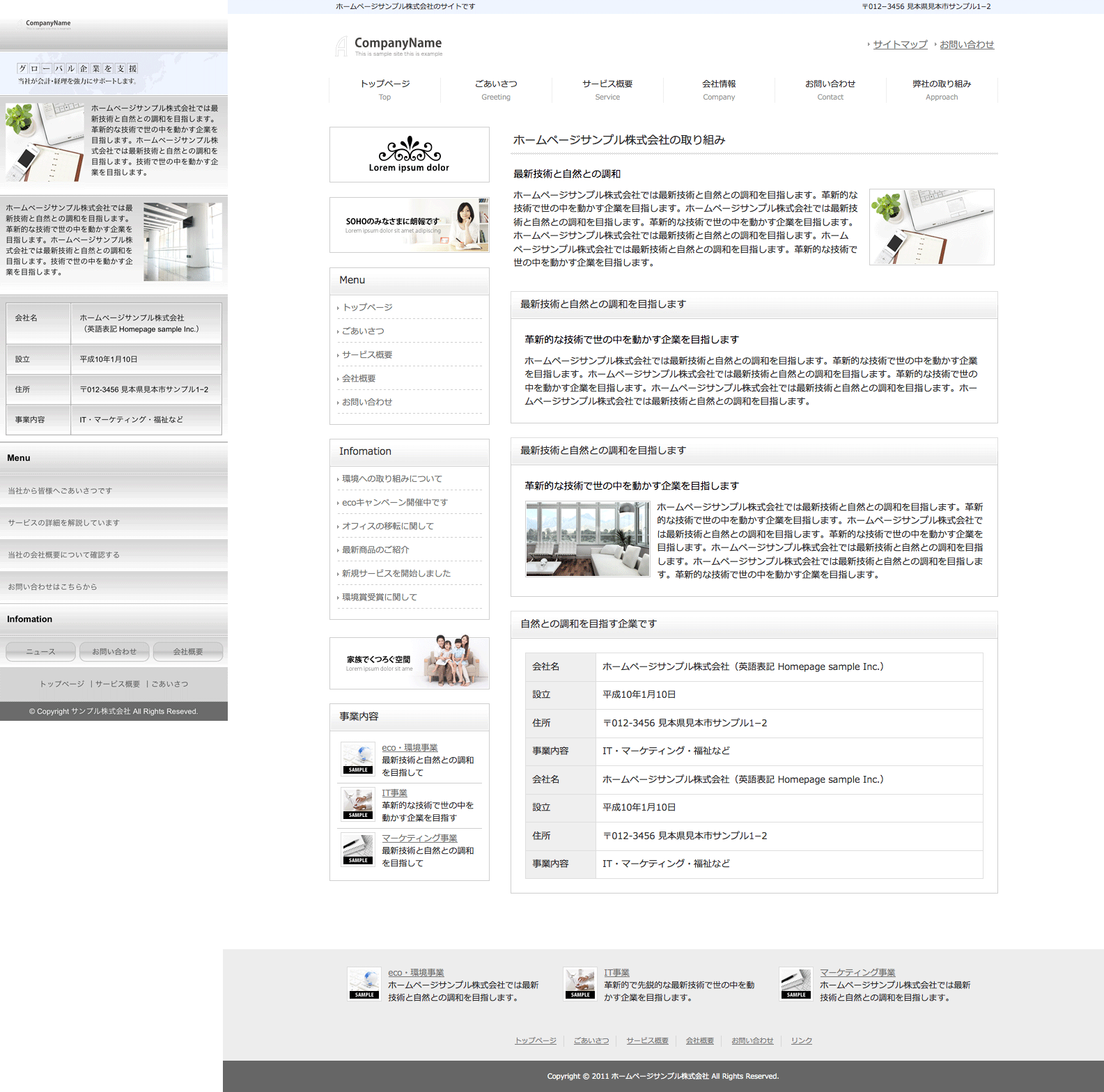Screen dimensions: 1104x1092
Task: Select 弊社の取り組み Approach in top navigation
Action: [942, 90]
